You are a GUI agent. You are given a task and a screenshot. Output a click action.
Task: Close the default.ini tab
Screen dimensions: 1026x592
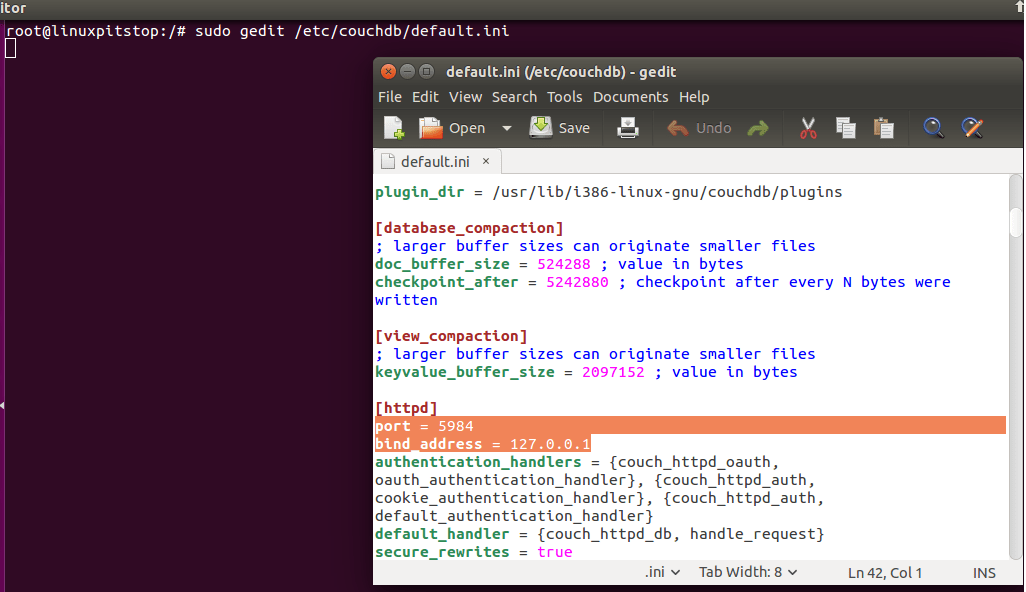point(485,160)
